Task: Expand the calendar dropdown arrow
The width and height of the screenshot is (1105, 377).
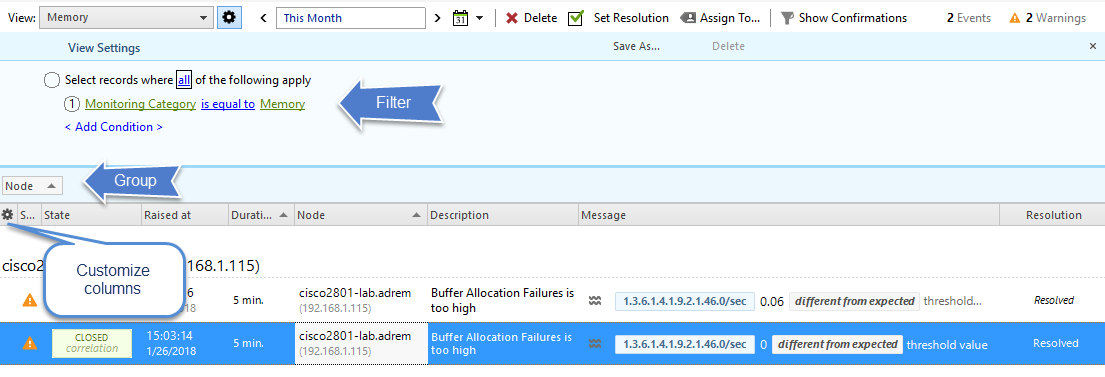Action: click(480, 18)
